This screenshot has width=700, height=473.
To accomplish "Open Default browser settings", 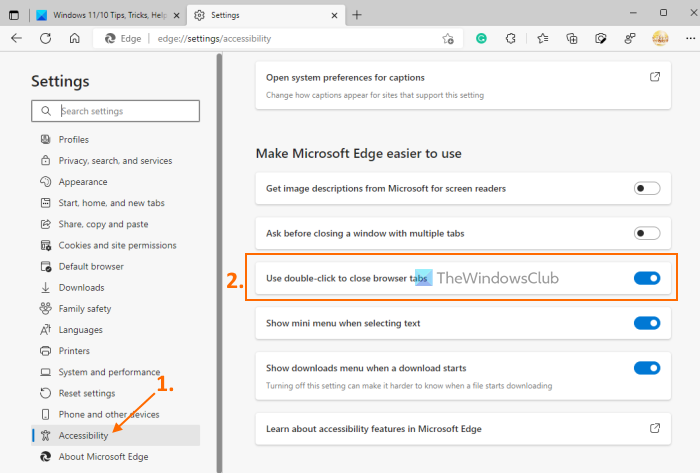I will pos(115,266).
